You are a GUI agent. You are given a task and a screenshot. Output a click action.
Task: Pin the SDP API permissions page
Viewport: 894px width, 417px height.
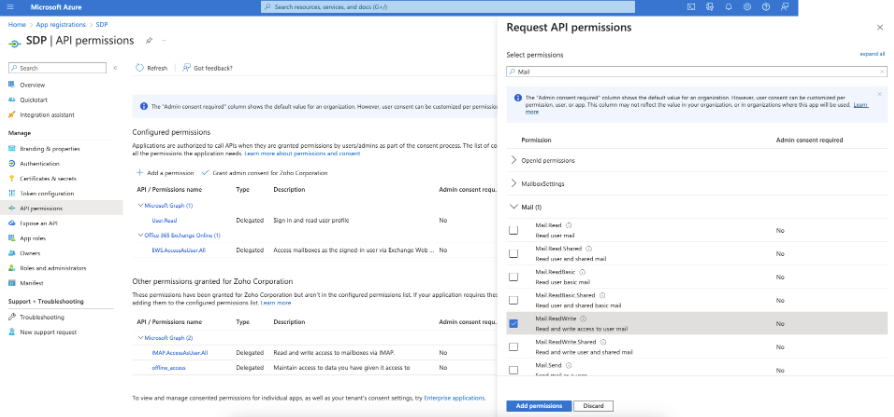[x=149, y=41]
